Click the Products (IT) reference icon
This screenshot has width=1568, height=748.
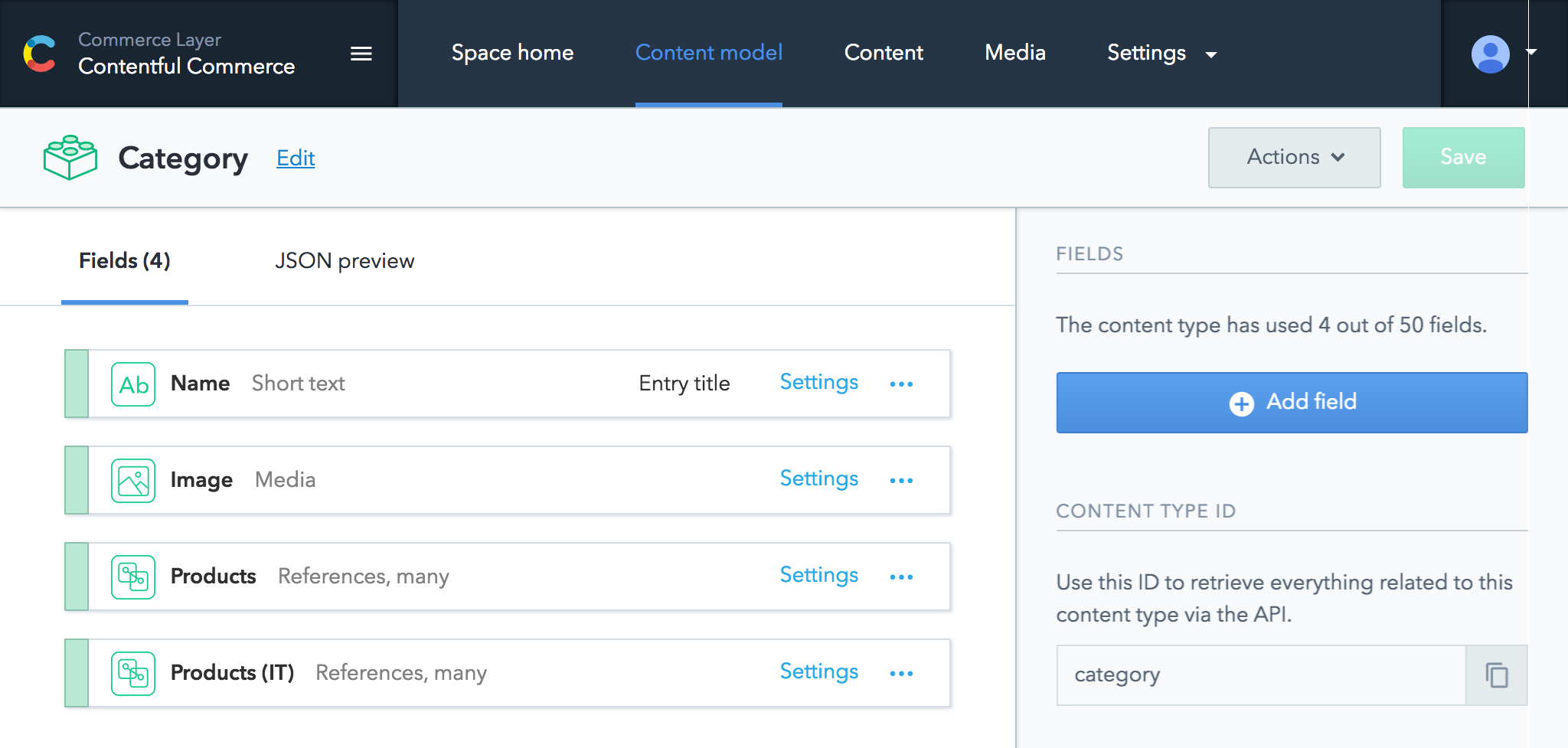click(133, 674)
